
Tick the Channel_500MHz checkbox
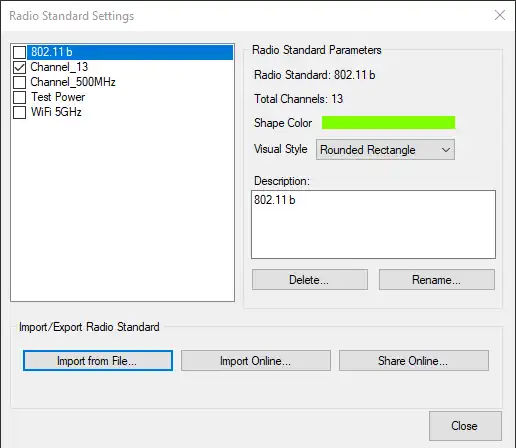19,82
